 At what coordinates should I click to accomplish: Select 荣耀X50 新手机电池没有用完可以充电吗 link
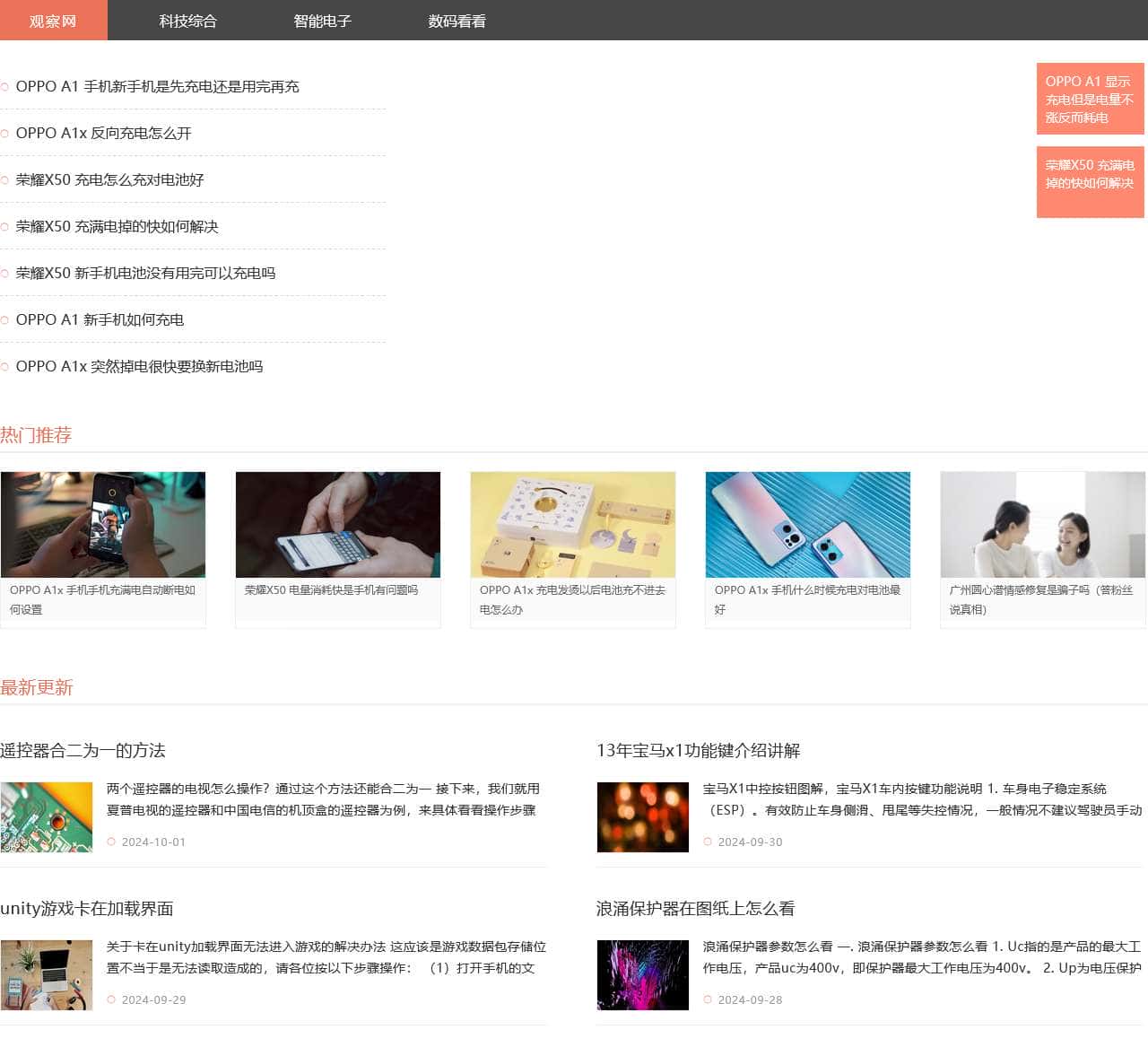pyautogui.click(x=145, y=274)
